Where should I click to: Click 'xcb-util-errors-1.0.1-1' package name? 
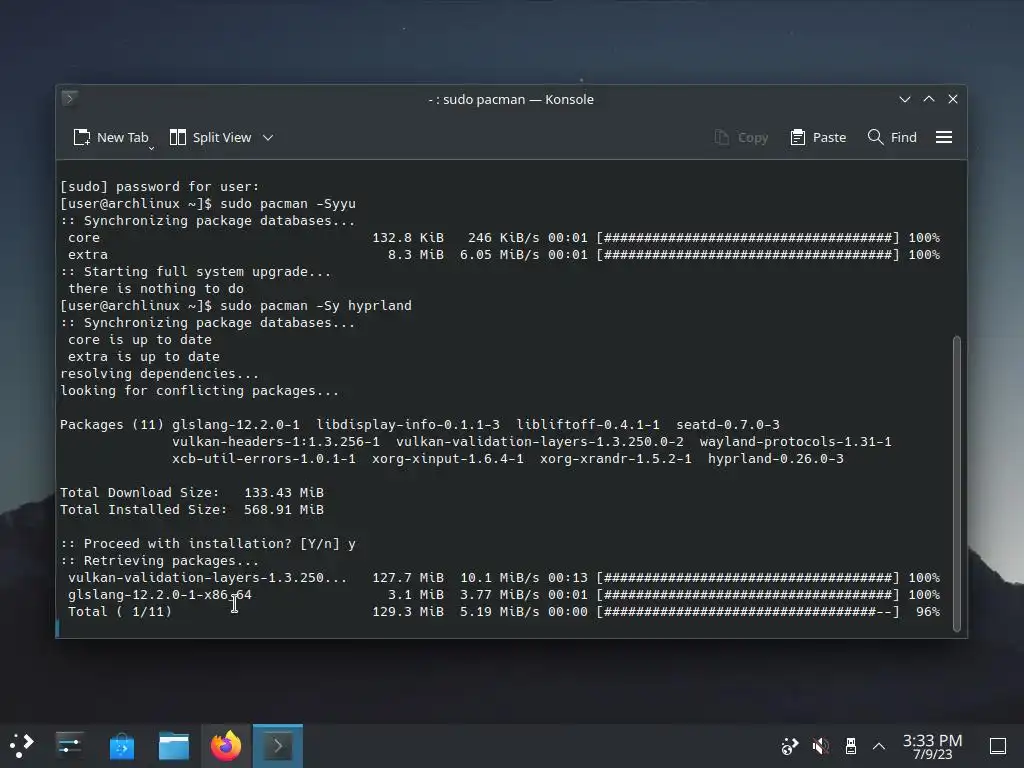264,458
